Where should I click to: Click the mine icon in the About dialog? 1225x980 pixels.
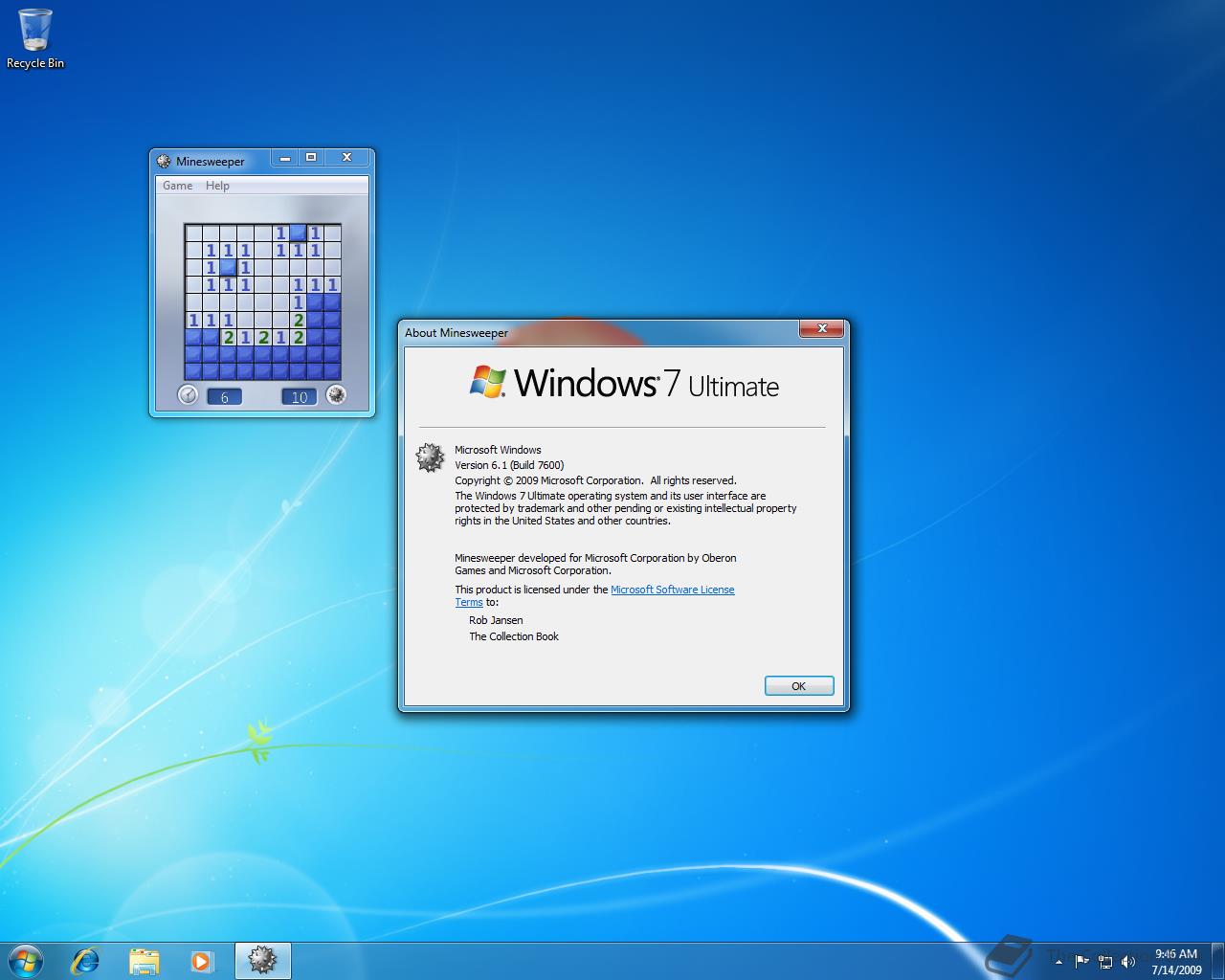pos(431,457)
